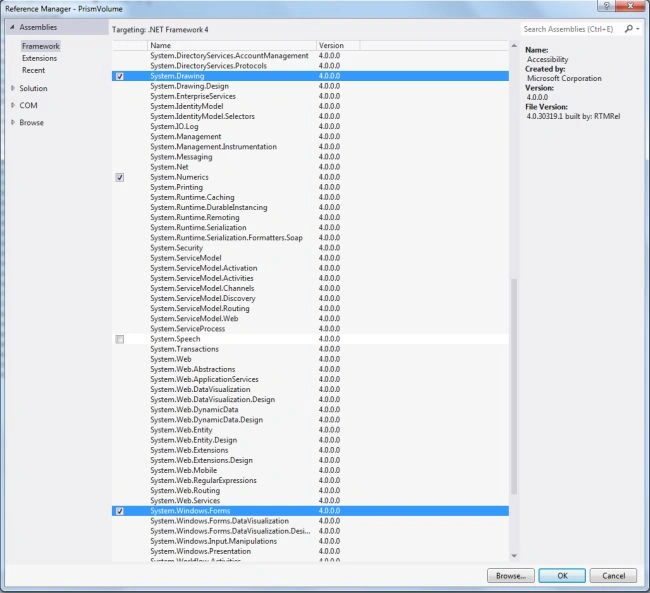Select the System.Net row
The height and width of the screenshot is (593, 650).
[x=310, y=167]
